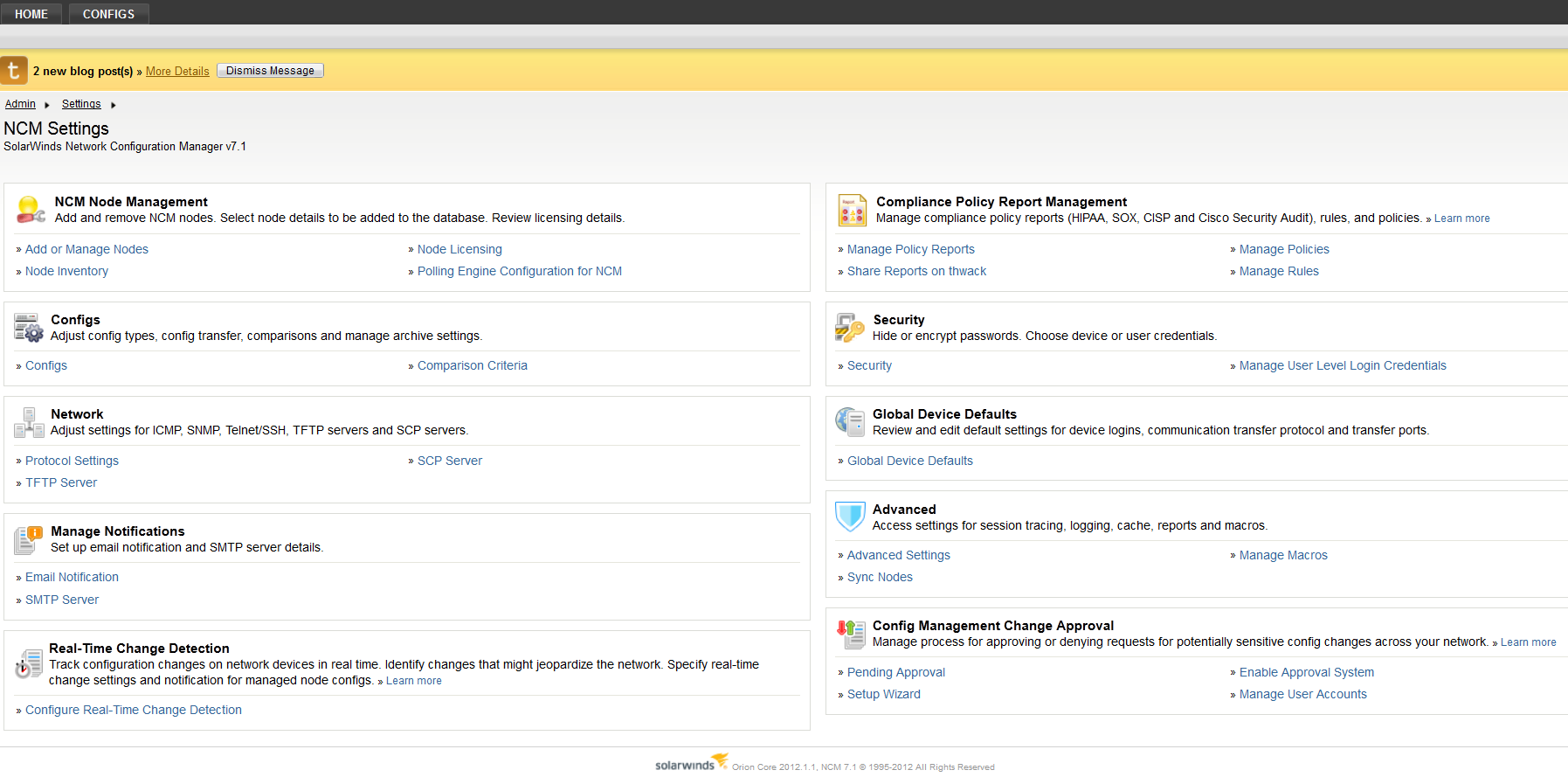Launch the approval Setup Wizard
Viewport: 1568px width, 784px height.
[x=884, y=694]
